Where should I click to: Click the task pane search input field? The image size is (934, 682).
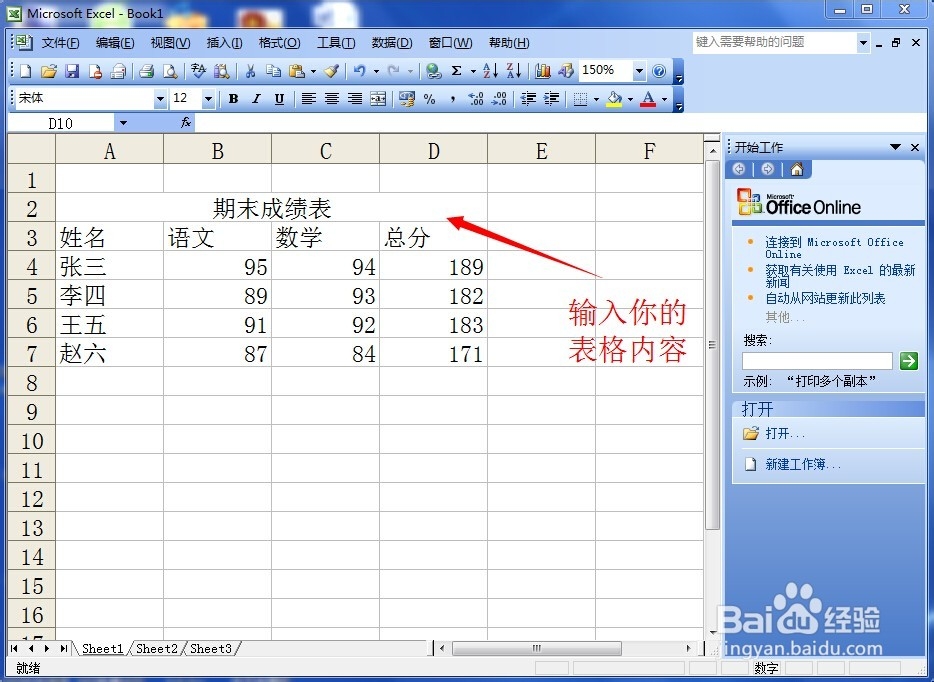click(x=817, y=361)
